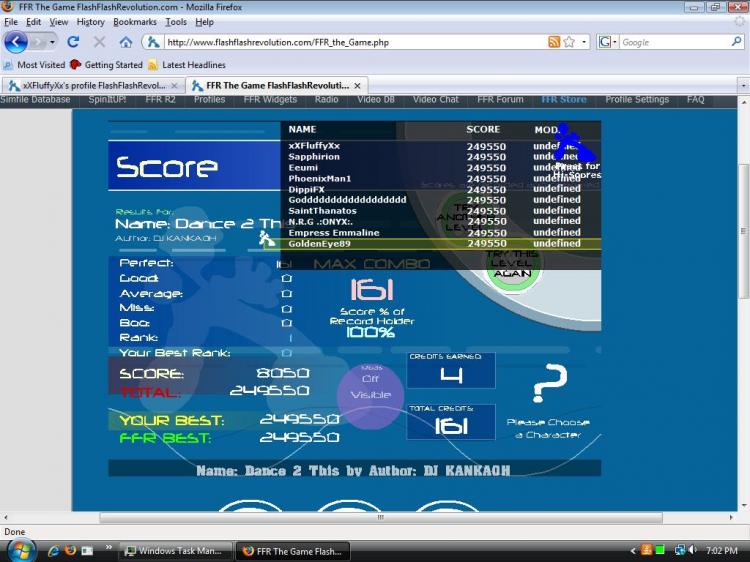Viewport: 750px width, 562px height.
Task: Open the History menu
Action: [90, 22]
